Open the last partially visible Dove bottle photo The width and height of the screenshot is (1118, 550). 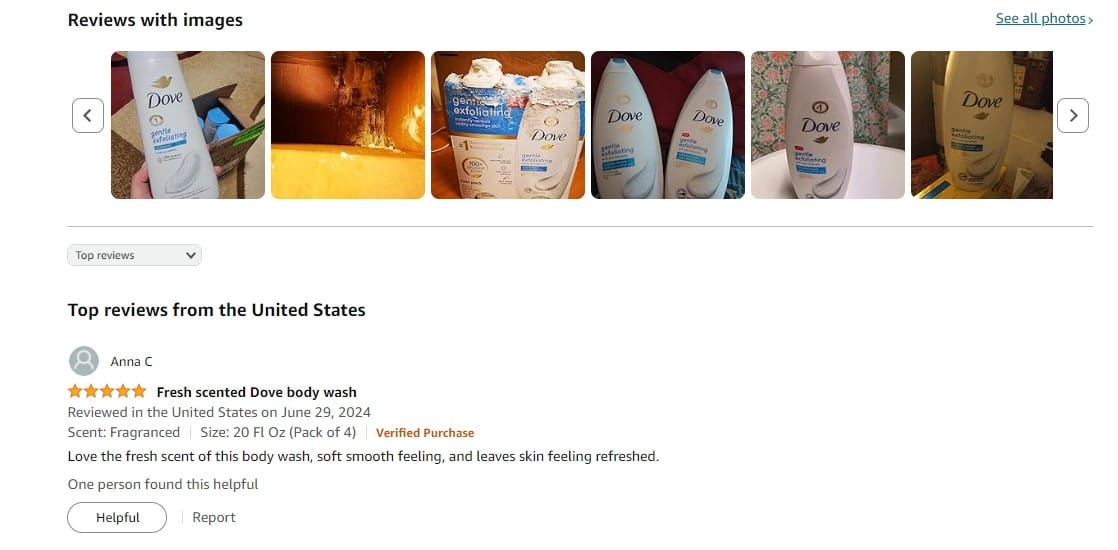tap(982, 125)
